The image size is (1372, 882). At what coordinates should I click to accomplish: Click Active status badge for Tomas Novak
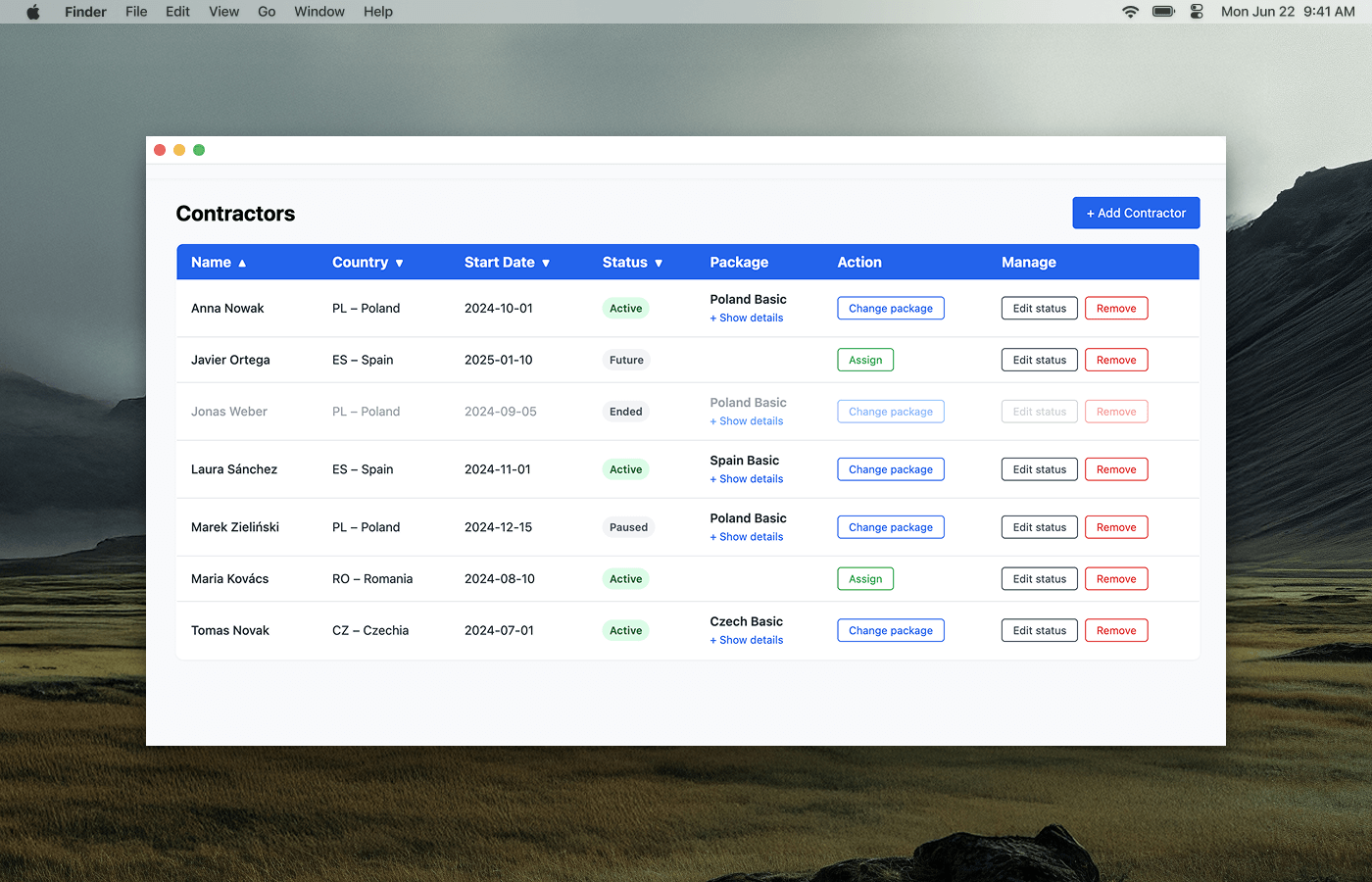(x=625, y=631)
